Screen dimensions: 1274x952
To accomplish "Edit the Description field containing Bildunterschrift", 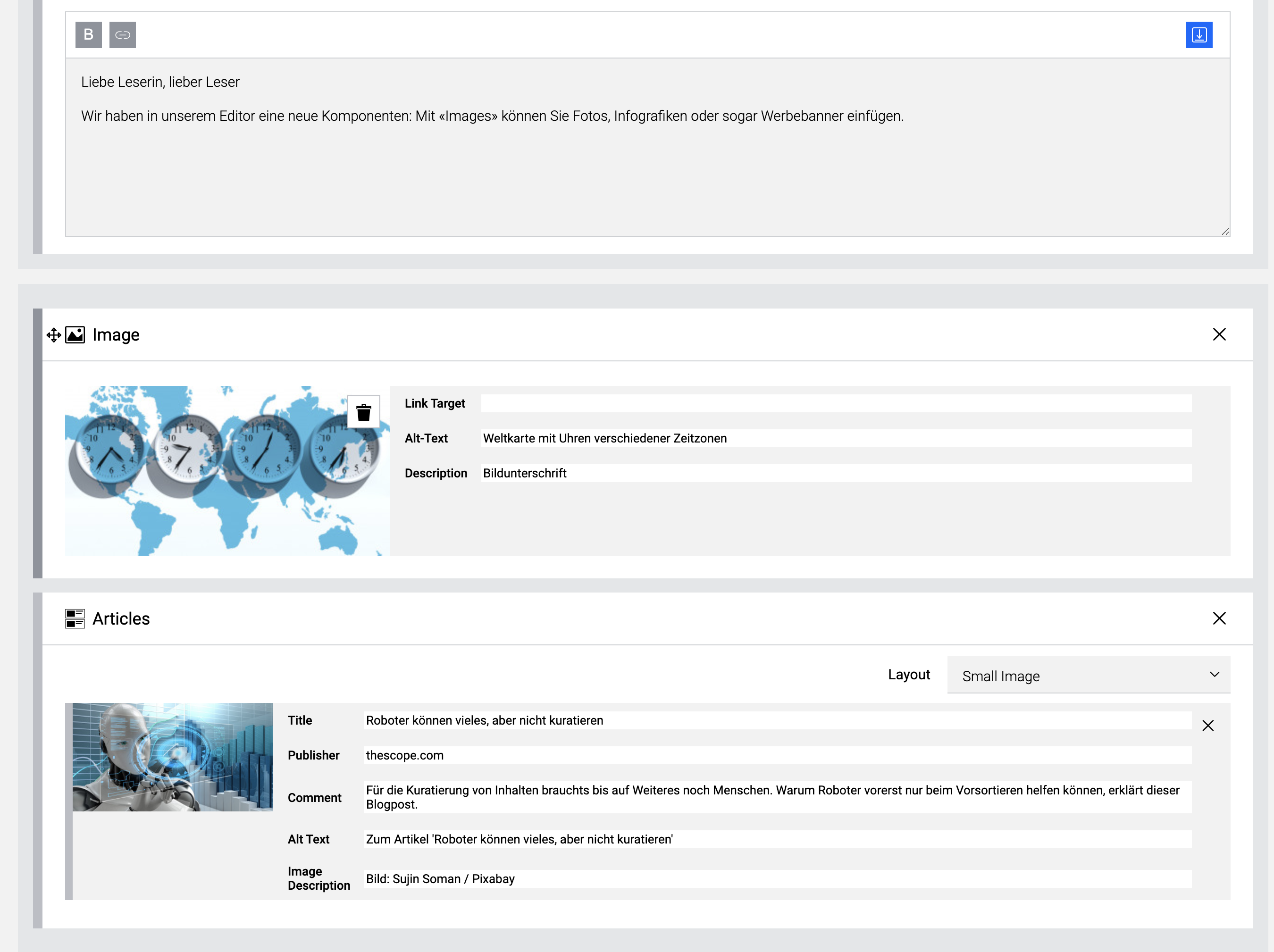I will click(836, 474).
